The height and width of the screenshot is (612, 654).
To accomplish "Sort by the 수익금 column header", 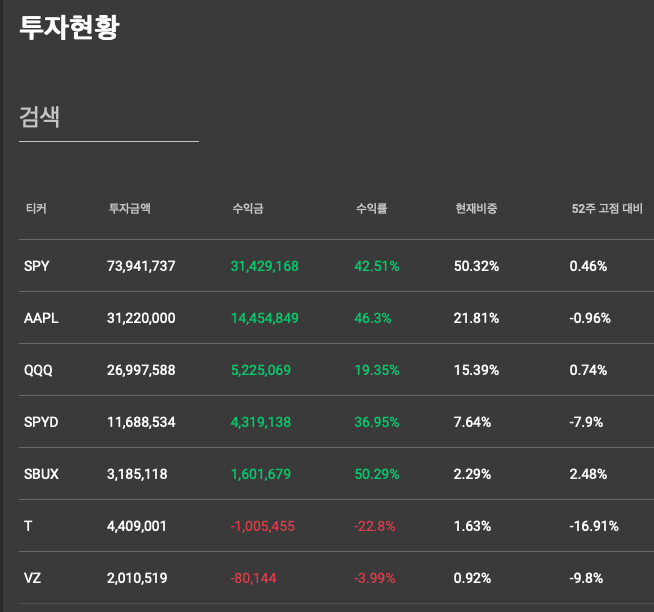I will coord(248,208).
